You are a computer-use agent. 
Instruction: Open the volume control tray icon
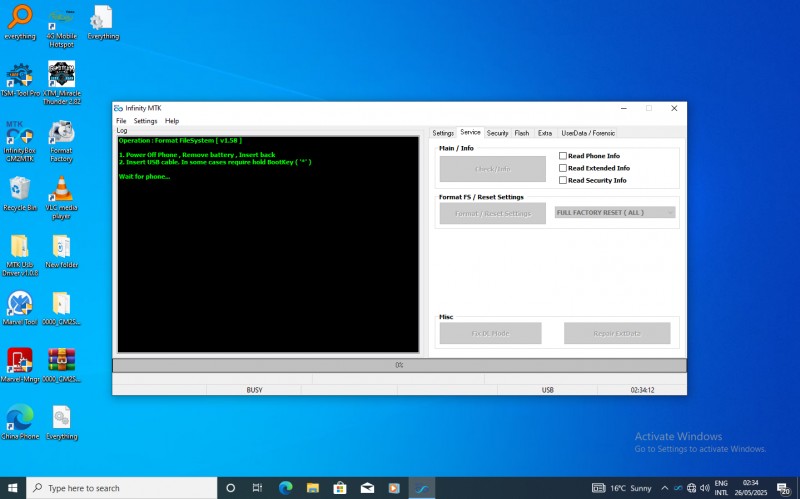pos(705,488)
